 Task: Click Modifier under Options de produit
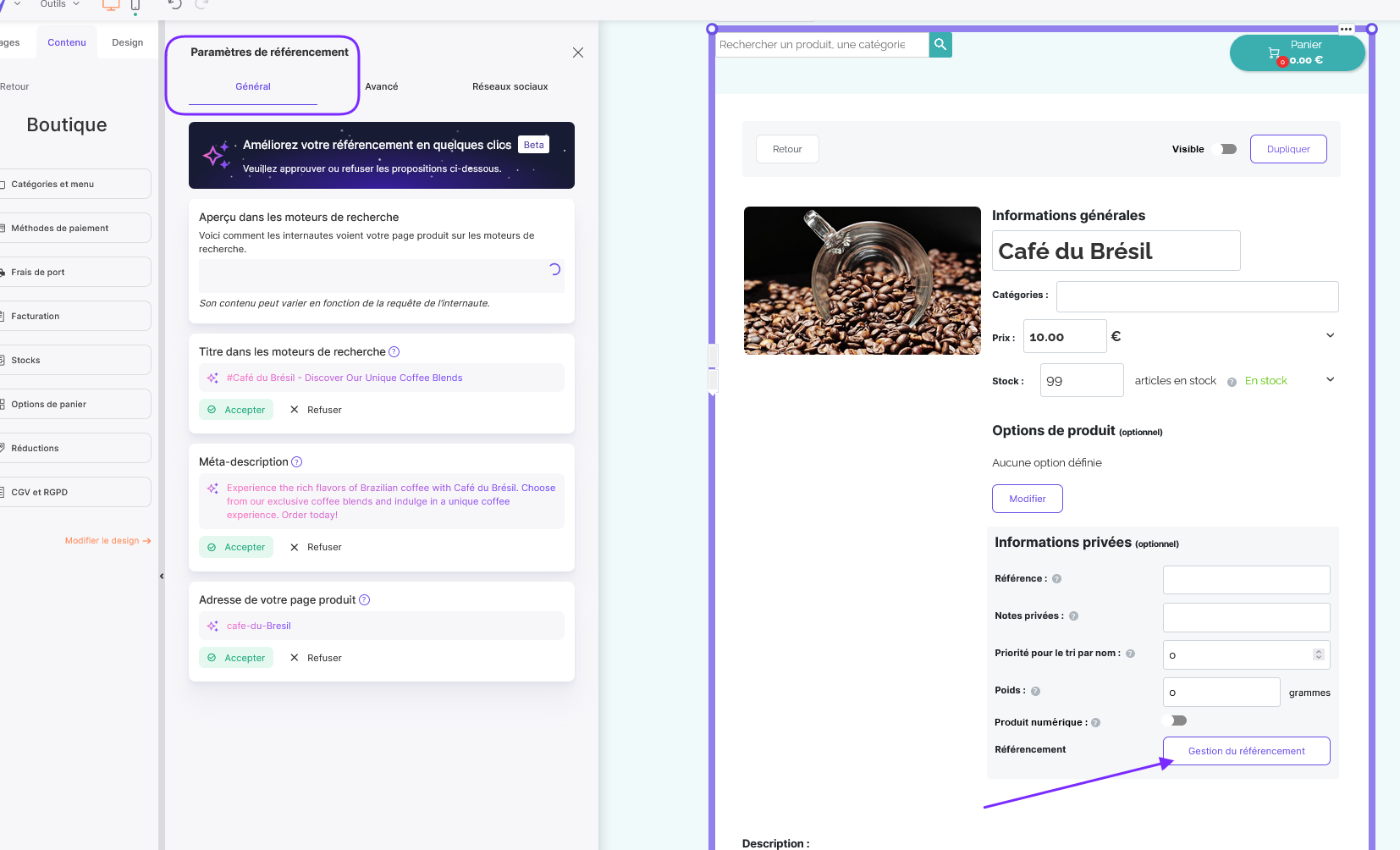(x=1027, y=499)
